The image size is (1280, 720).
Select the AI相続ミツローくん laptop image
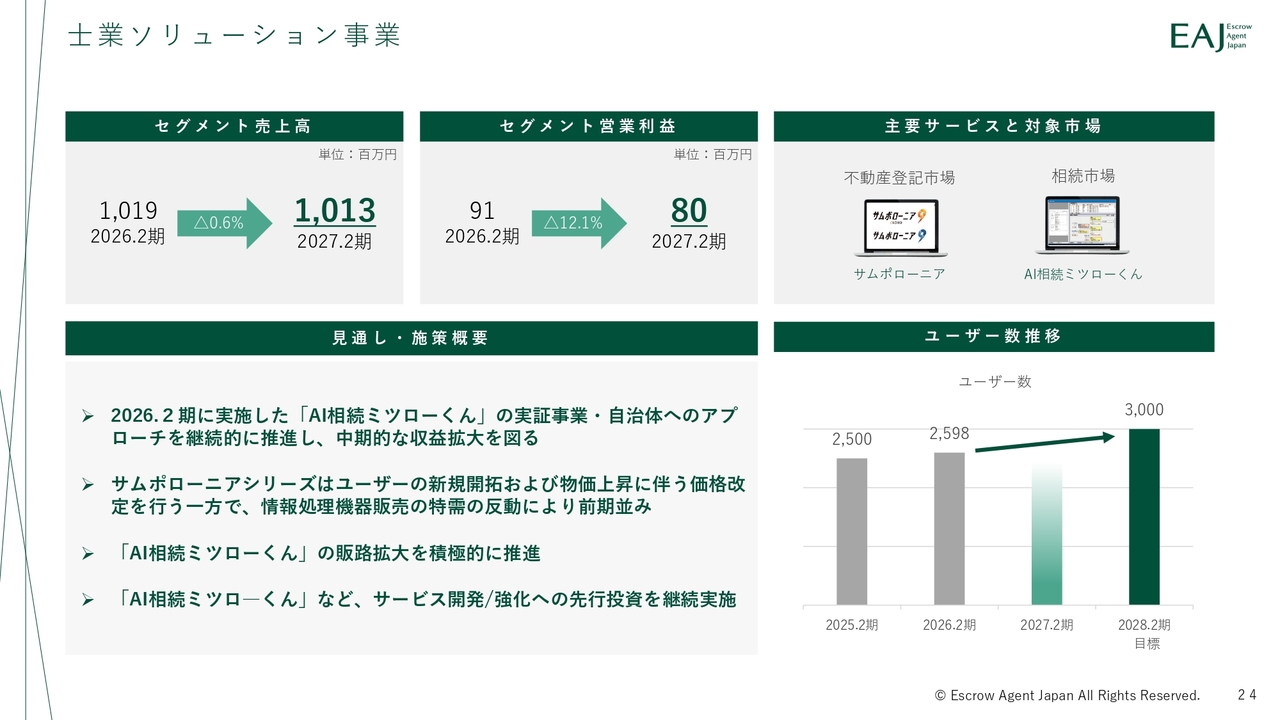coord(1082,225)
